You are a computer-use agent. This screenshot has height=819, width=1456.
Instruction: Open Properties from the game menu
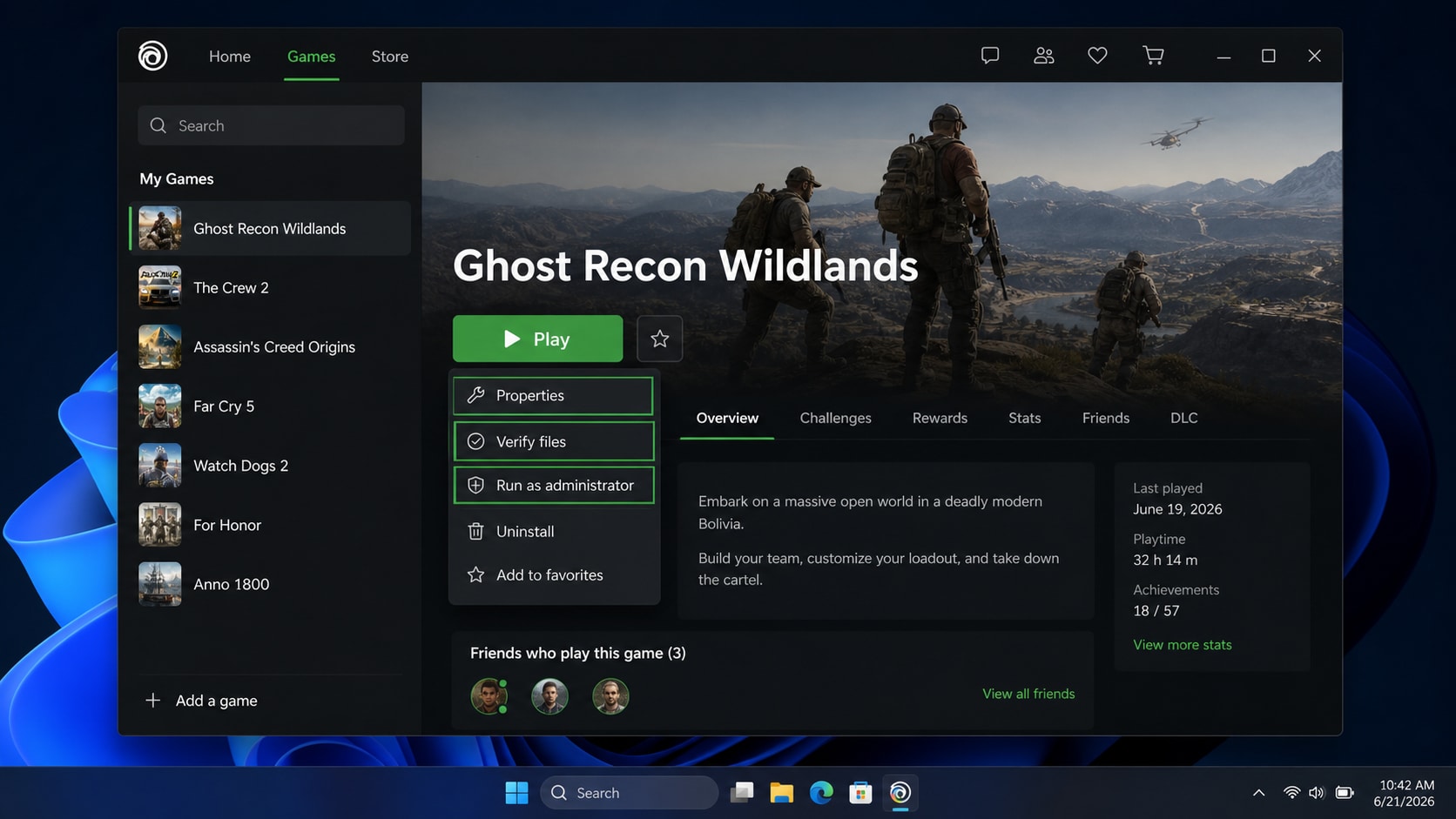(x=553, y=396)
